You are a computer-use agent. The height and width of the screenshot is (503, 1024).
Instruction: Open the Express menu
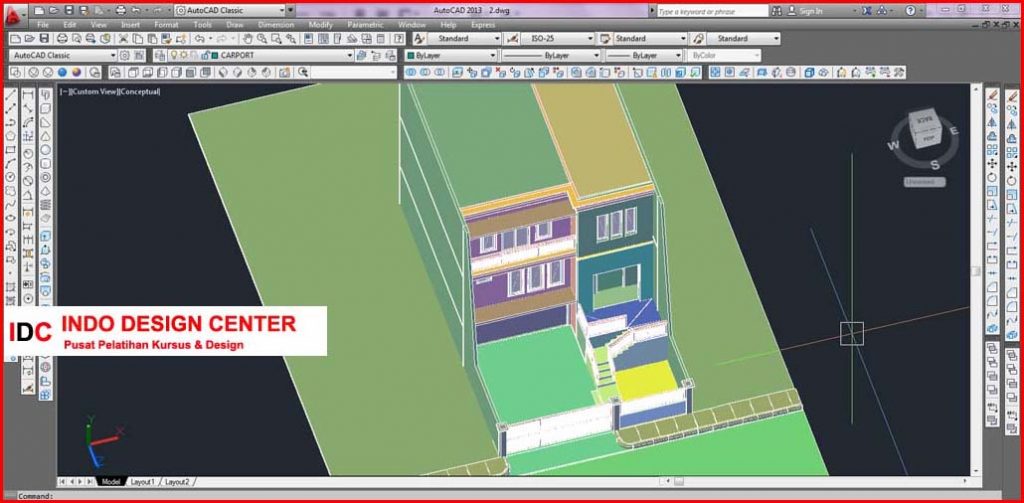point(483,25)
